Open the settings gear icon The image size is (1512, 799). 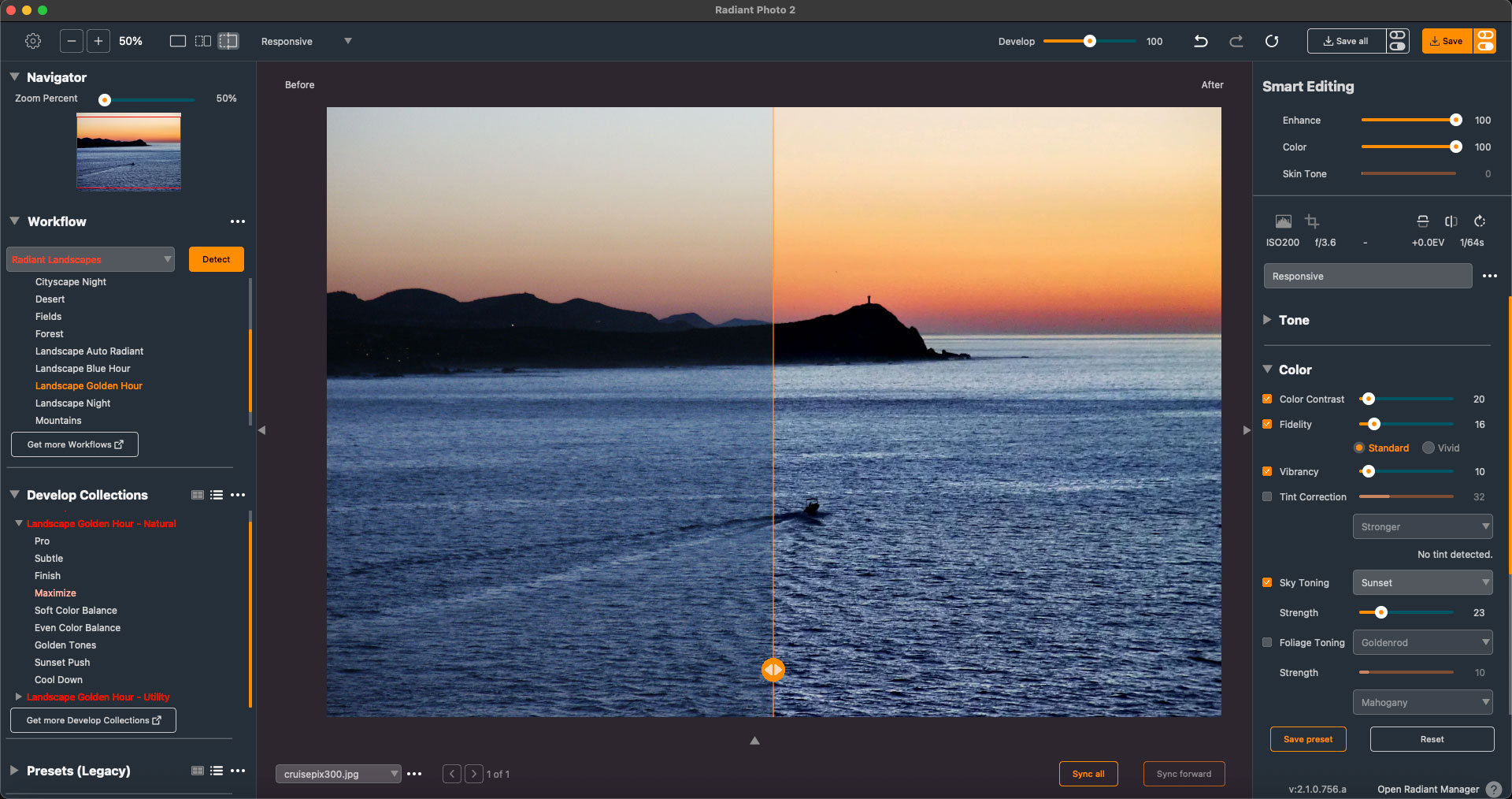(33, 41)
